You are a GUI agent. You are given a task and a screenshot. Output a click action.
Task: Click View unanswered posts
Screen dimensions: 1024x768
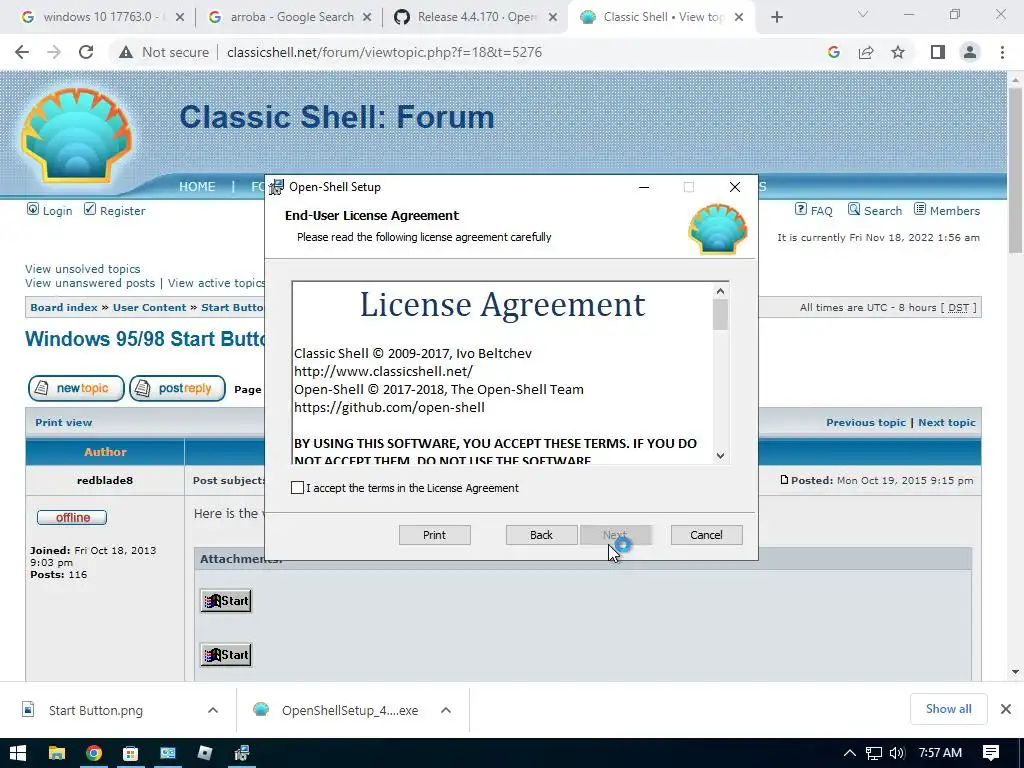pos(90,283)
